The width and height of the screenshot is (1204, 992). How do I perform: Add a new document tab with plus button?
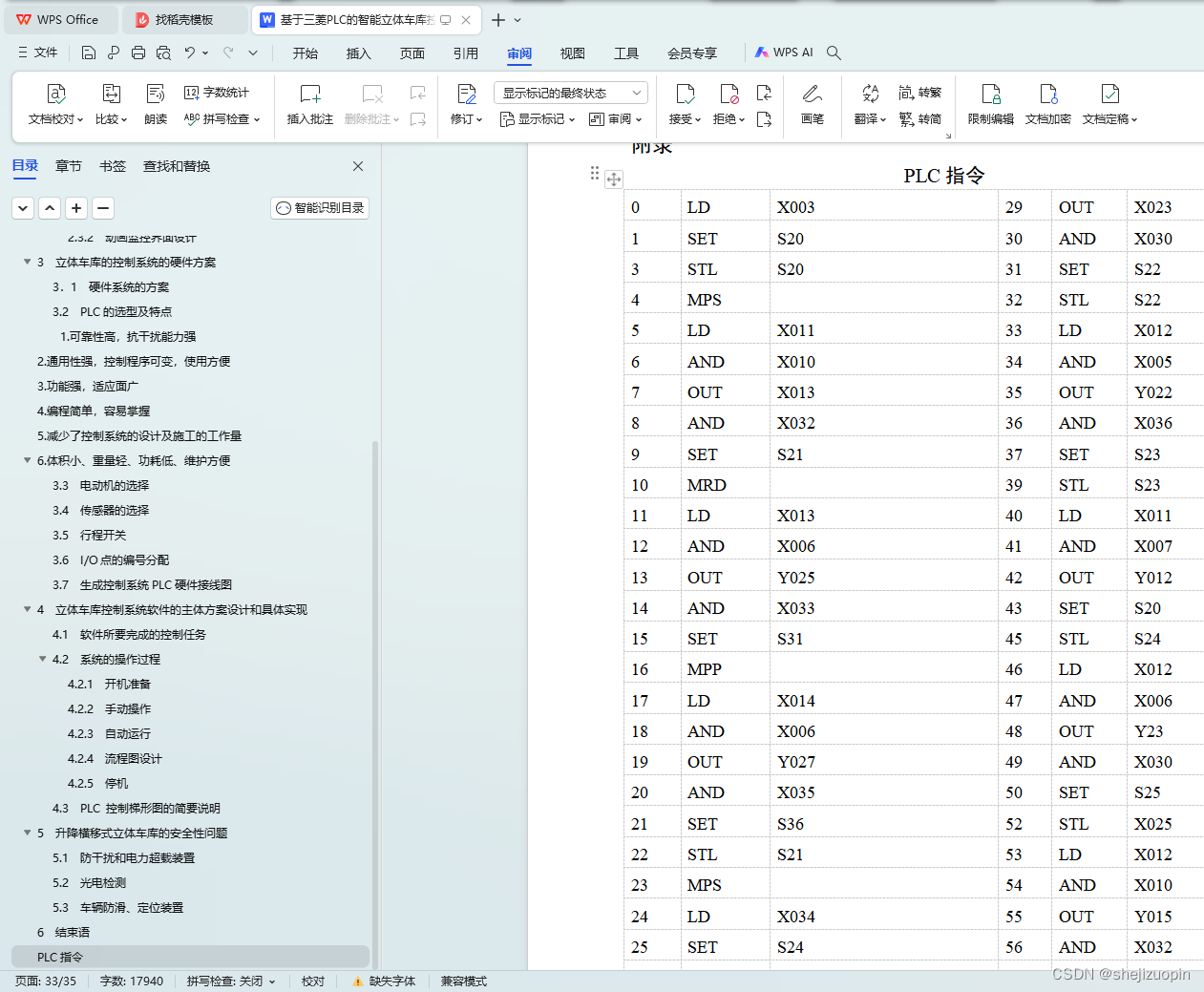click(498, 20)
